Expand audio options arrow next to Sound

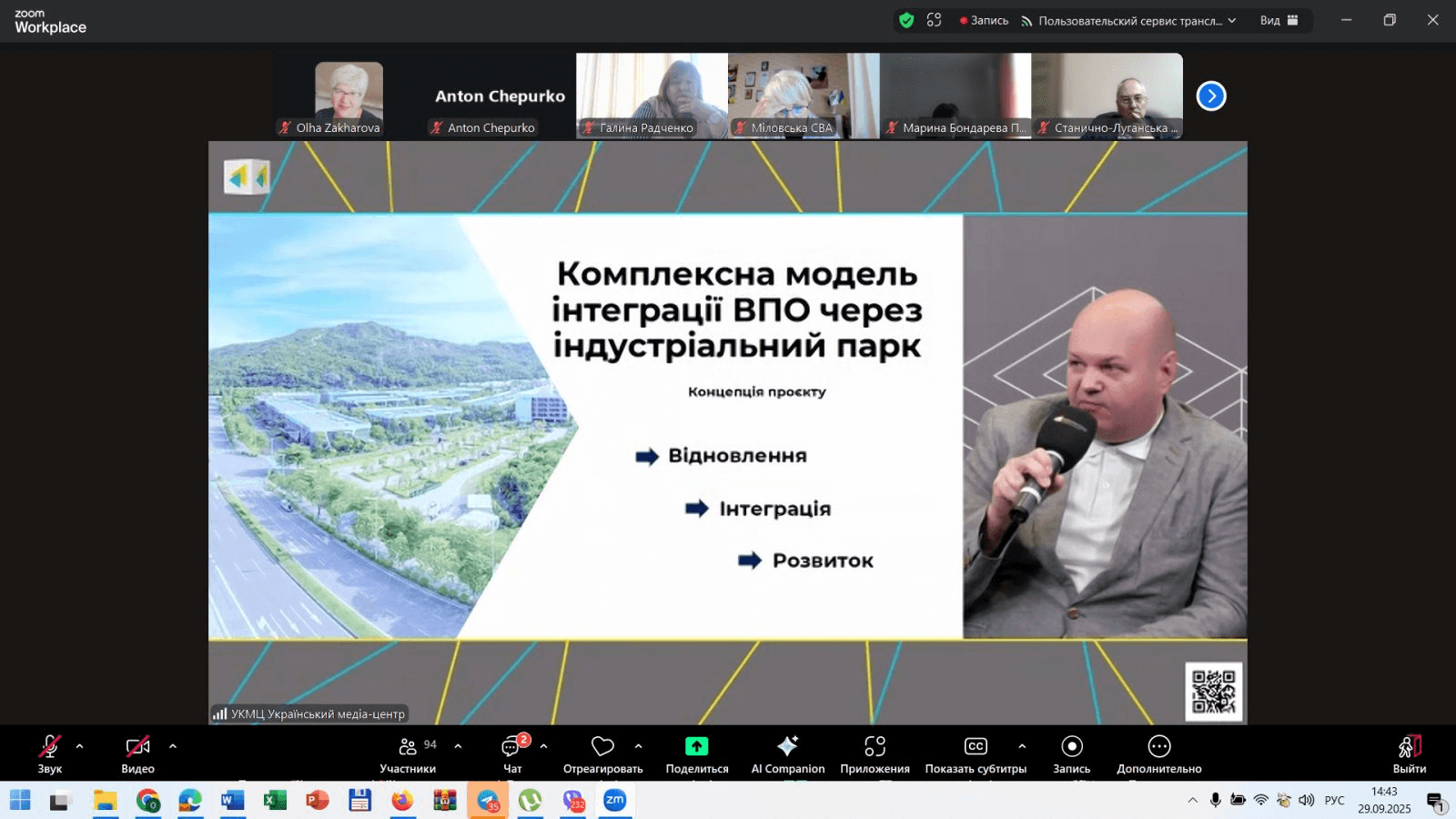[80, 746]
